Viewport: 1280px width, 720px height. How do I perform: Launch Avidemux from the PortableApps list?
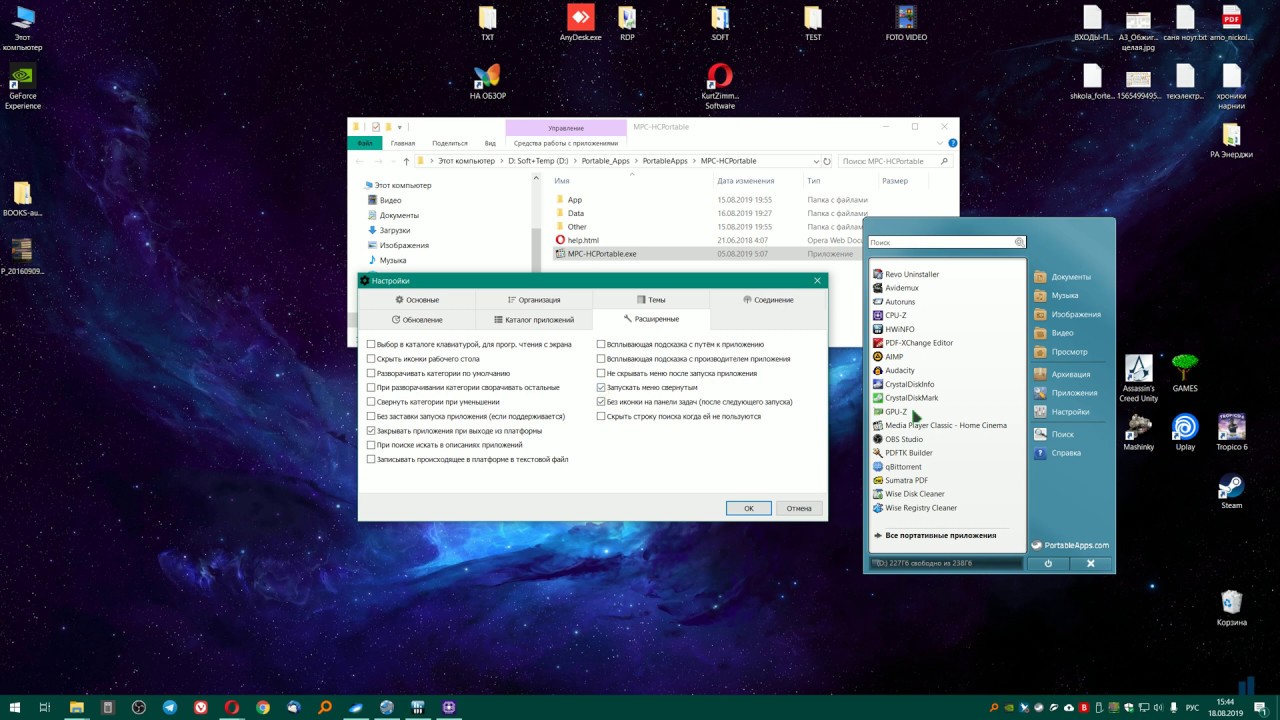click(x=895, y=288)
